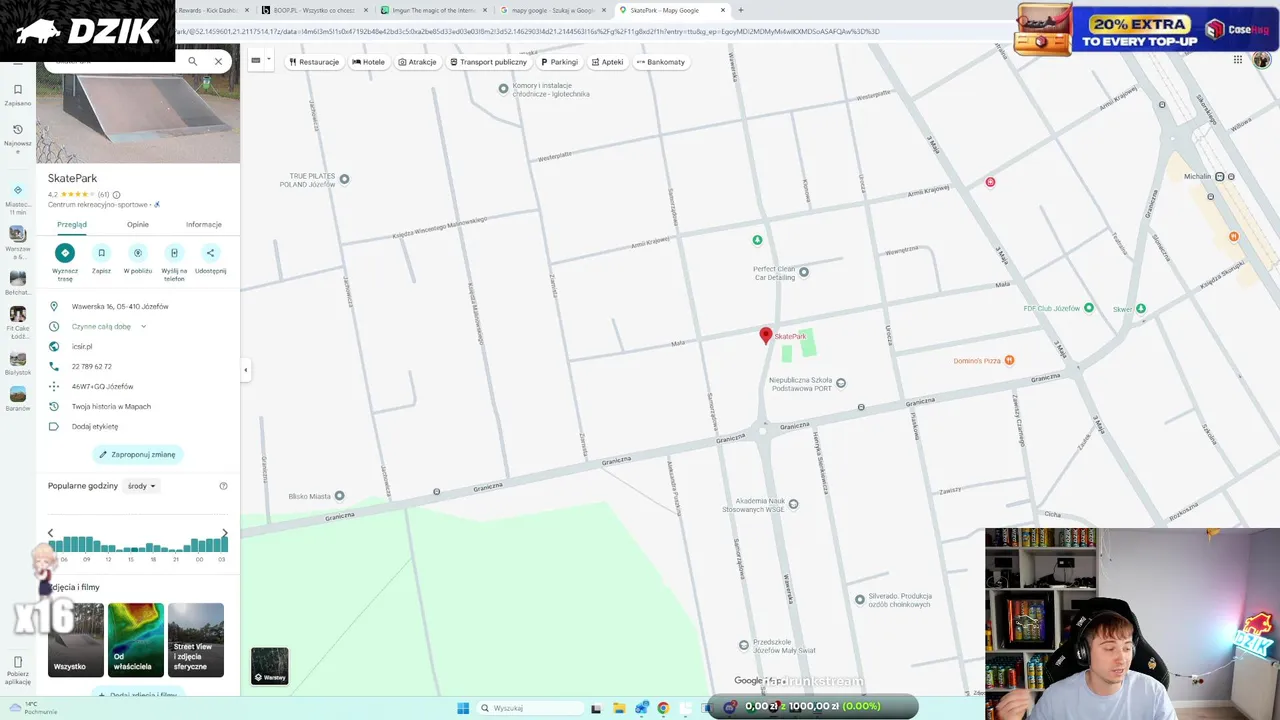
Task: Click the Domino's Pizza map marker
Action: click(x=1010, y=360)
